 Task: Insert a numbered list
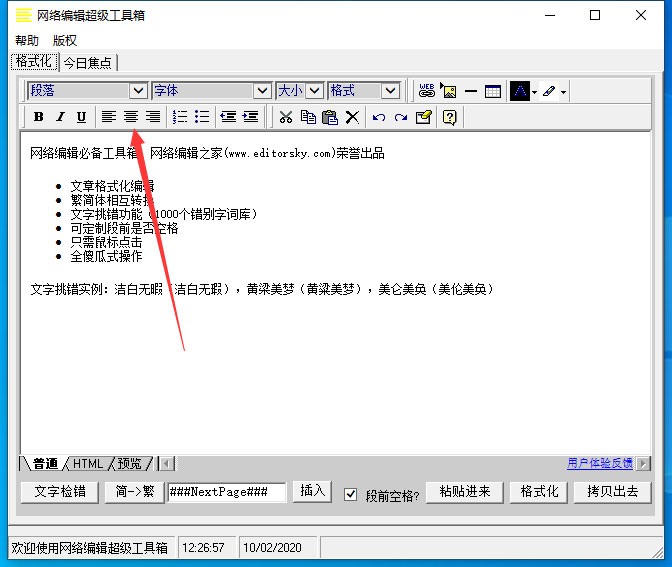[x=180, y=117]
